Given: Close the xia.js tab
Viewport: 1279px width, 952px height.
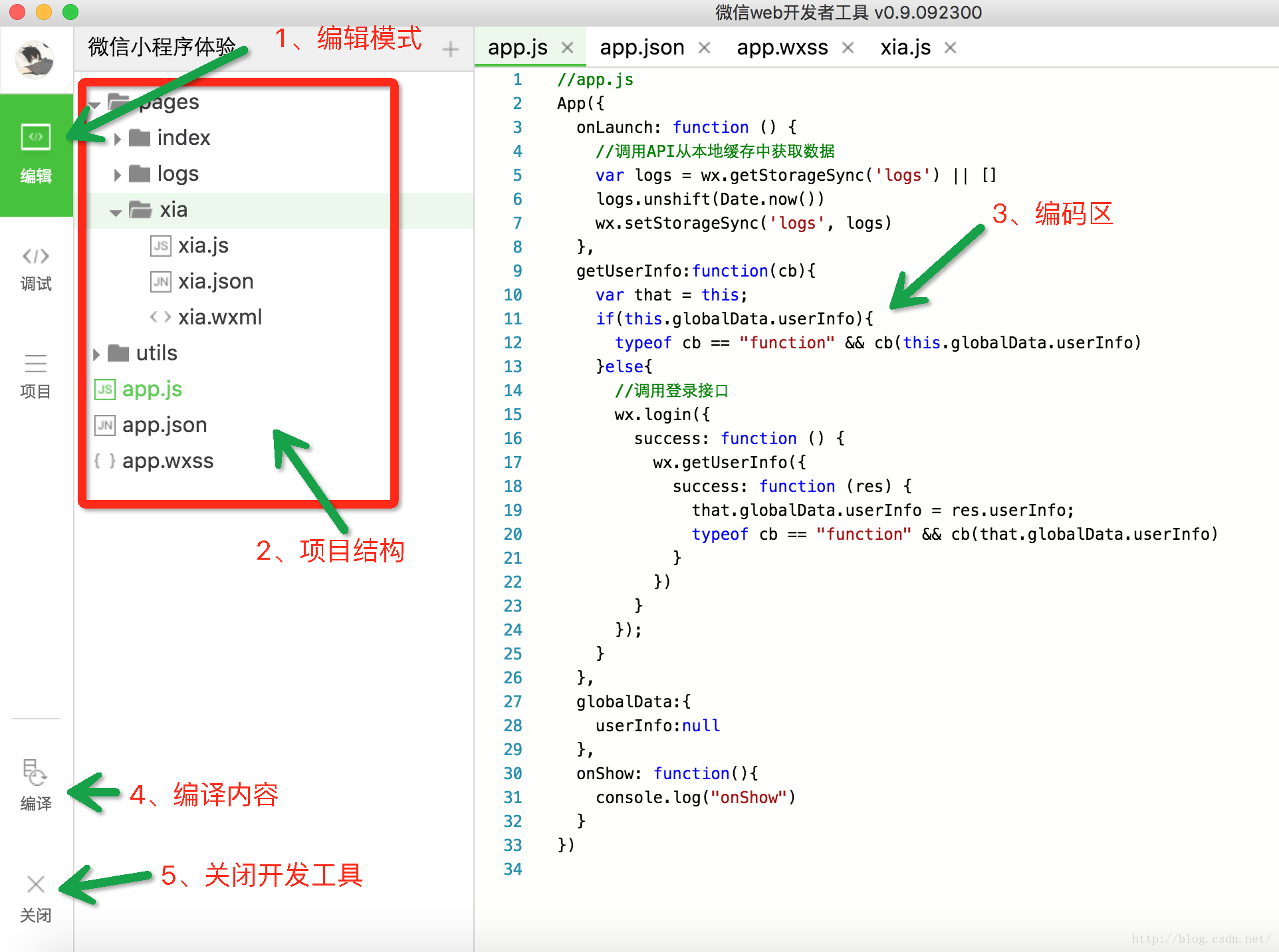Looking at the screenshot, I should point(950,48).
